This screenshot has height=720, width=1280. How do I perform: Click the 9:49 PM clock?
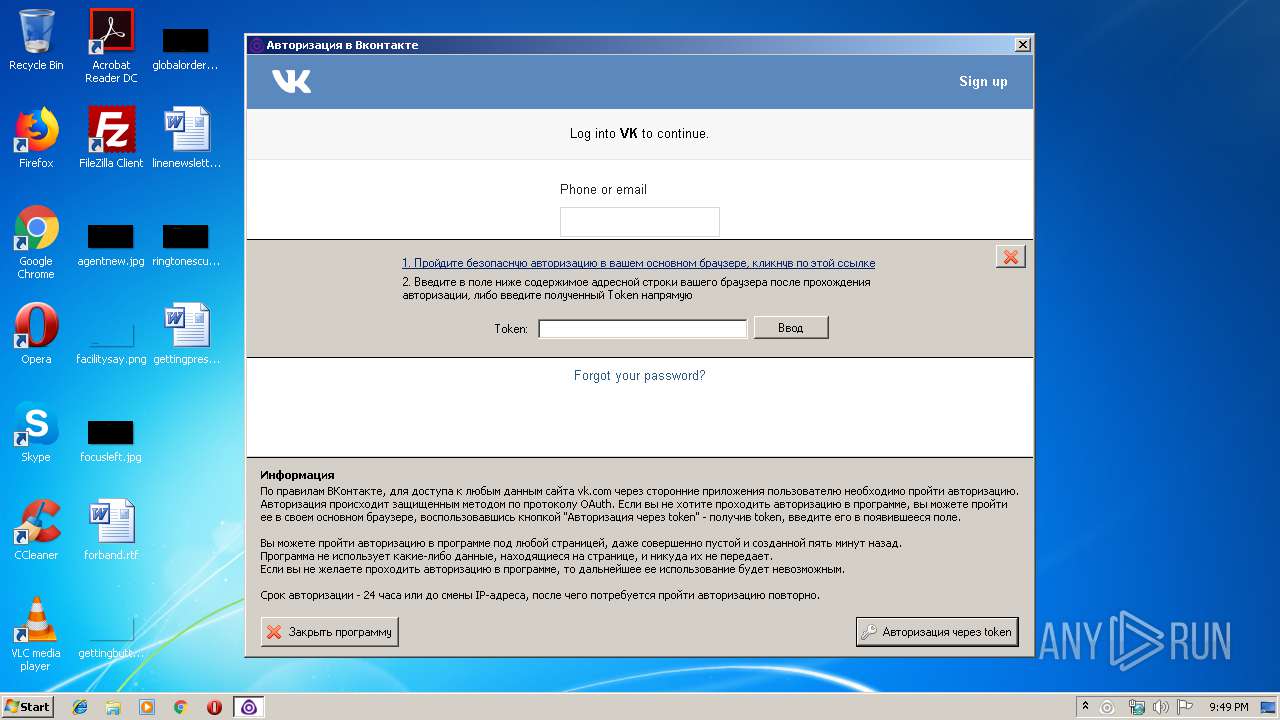click(1228, 707)
